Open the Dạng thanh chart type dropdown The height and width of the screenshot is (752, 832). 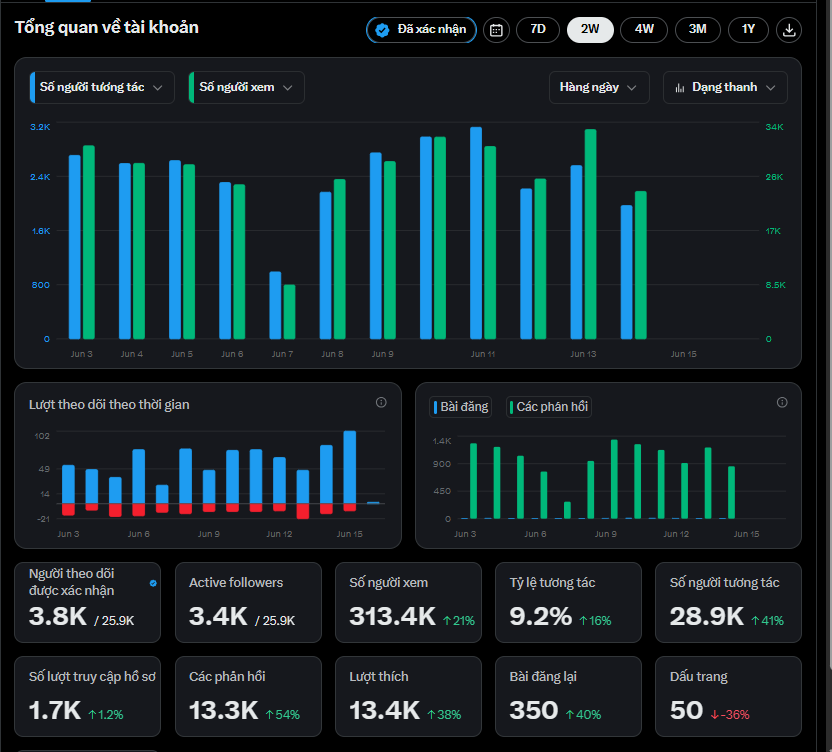point(725,88)
